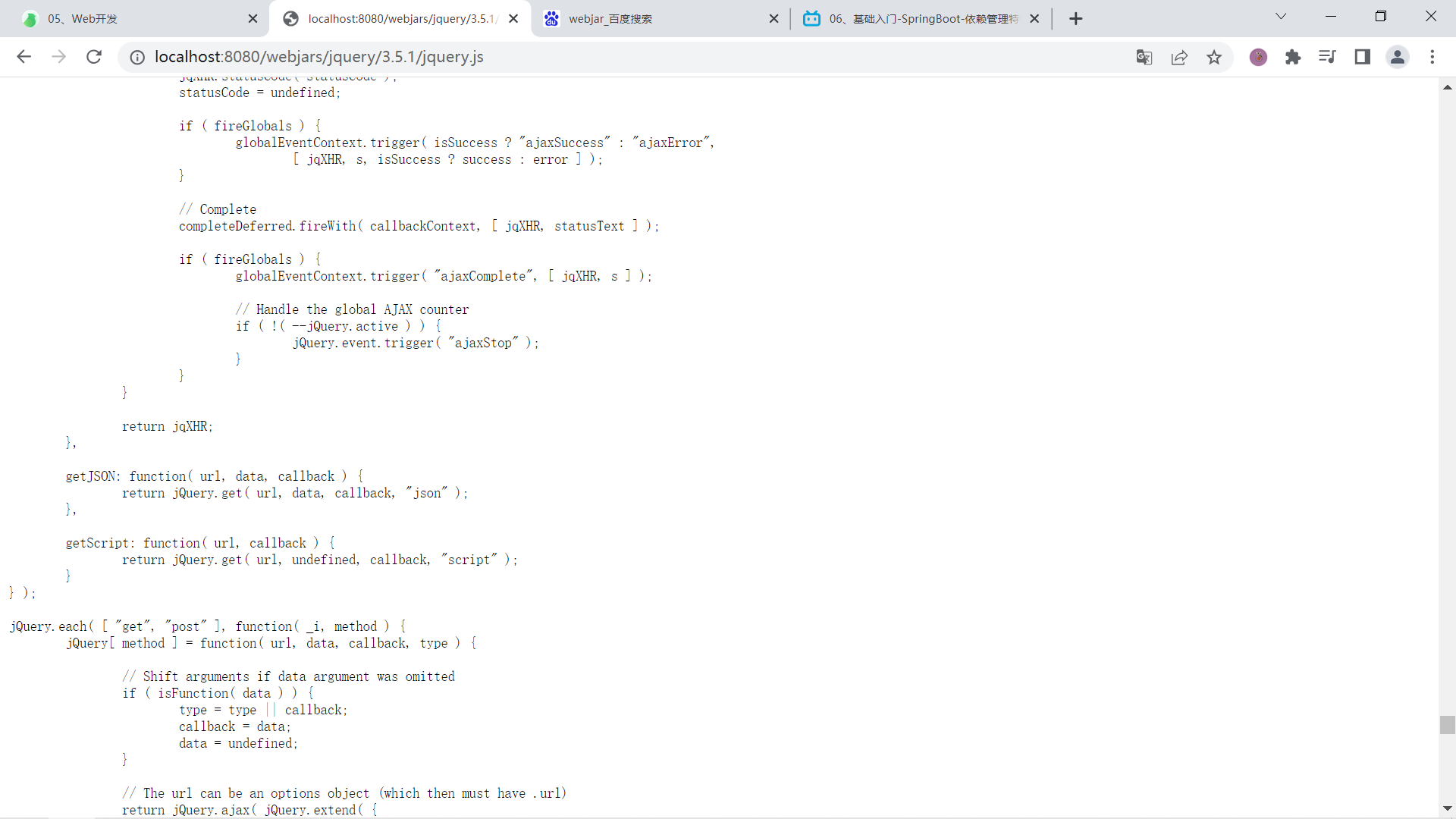Click the 'return jQuery.get' line ending "script"
Screen dimensions: 1456x819
(320, 560)
